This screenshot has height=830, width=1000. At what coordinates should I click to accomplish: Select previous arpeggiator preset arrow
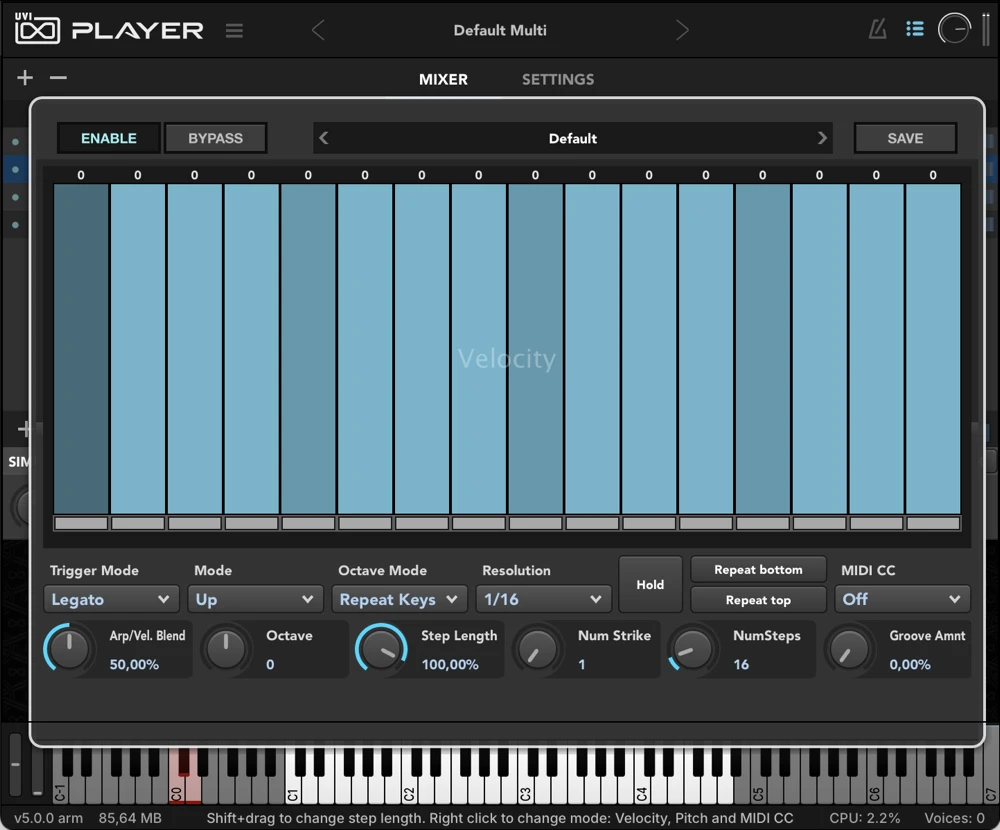[323, 138]
